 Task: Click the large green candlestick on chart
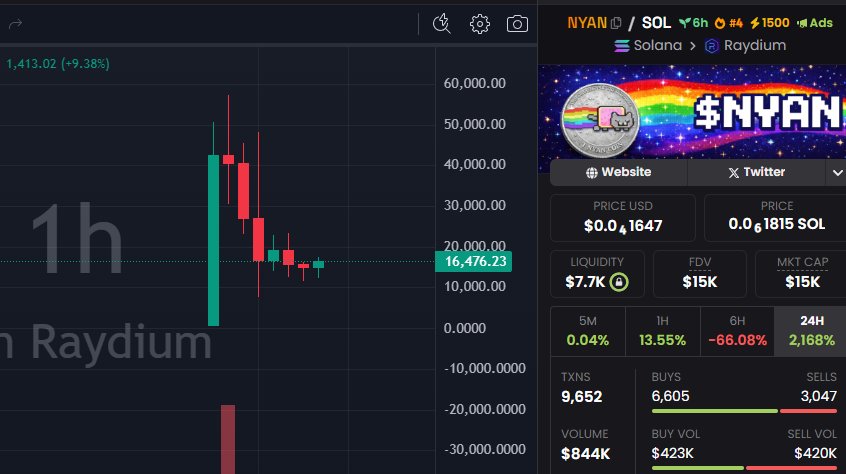pyautogui.click(x=214, y=240)
